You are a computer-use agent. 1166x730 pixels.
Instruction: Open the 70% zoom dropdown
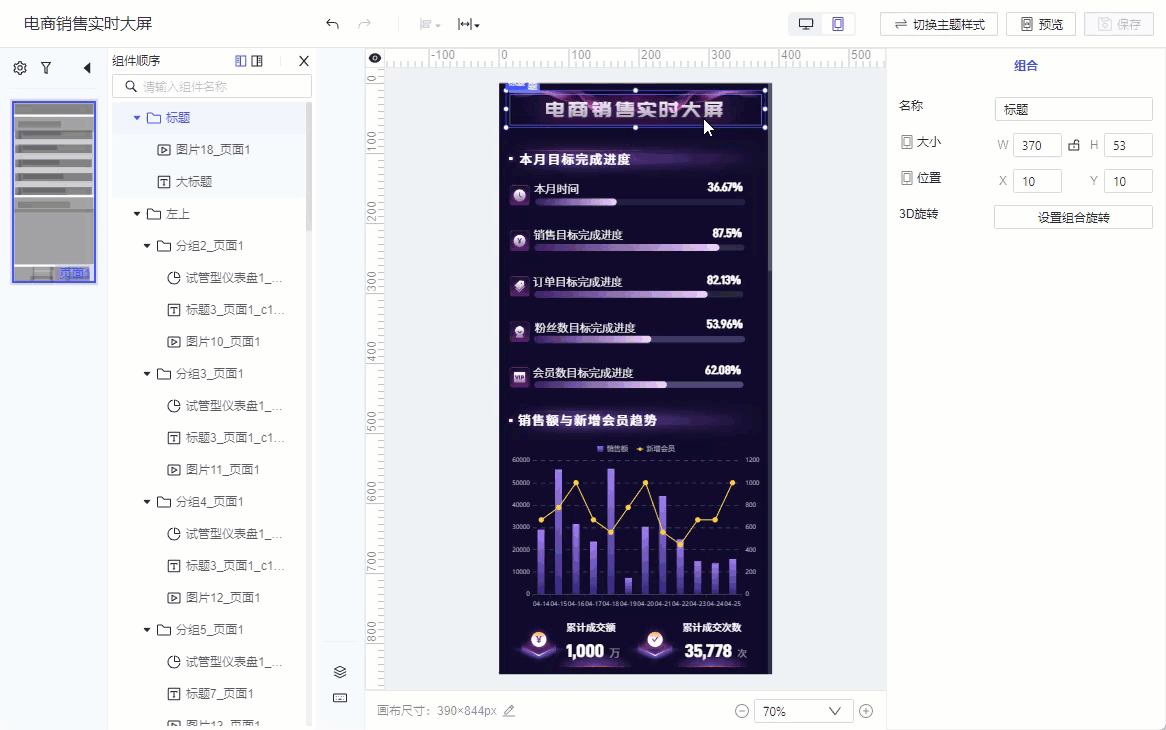(802, 711)
